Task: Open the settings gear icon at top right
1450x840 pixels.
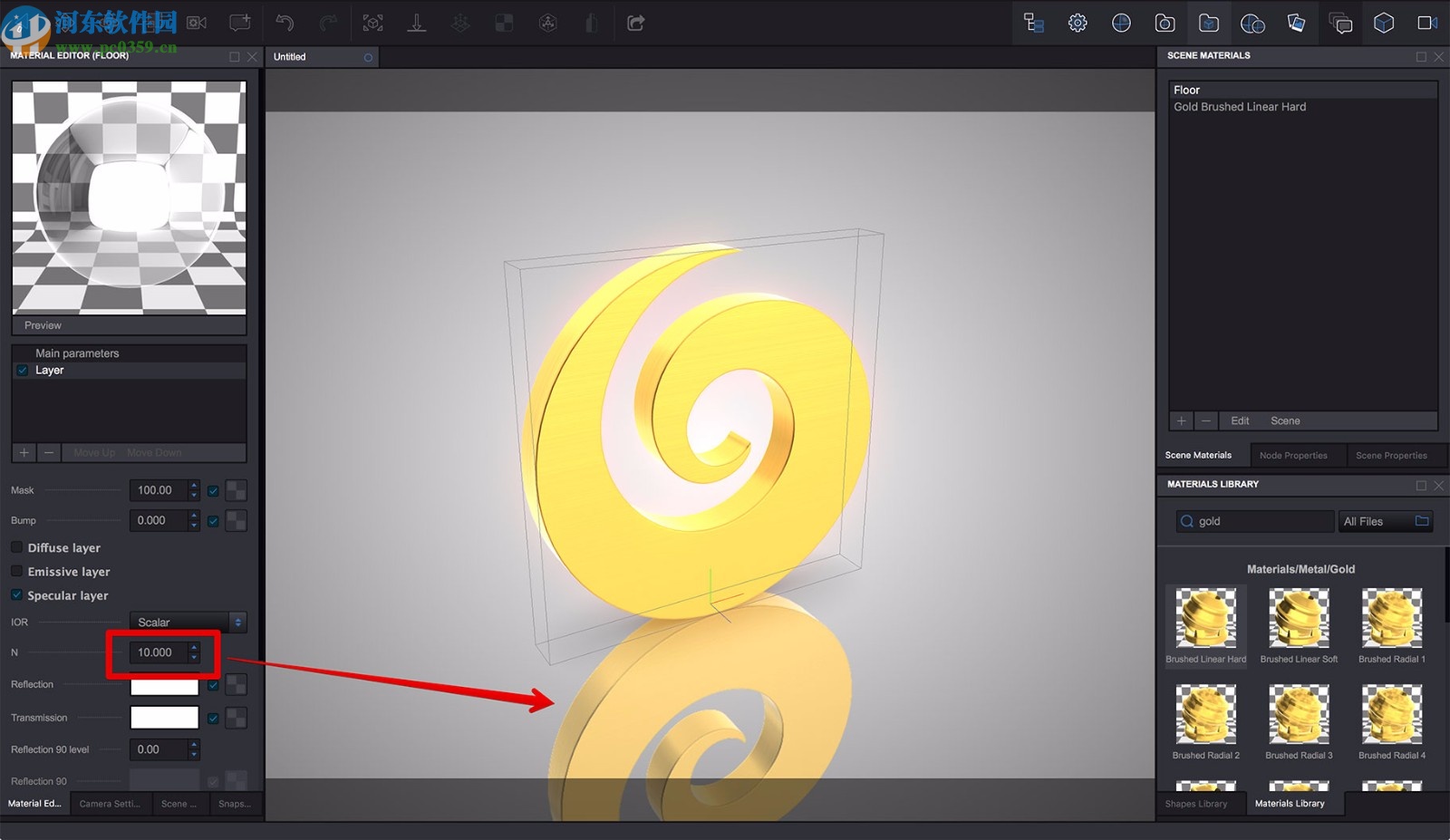Action: click(1078, 23)
